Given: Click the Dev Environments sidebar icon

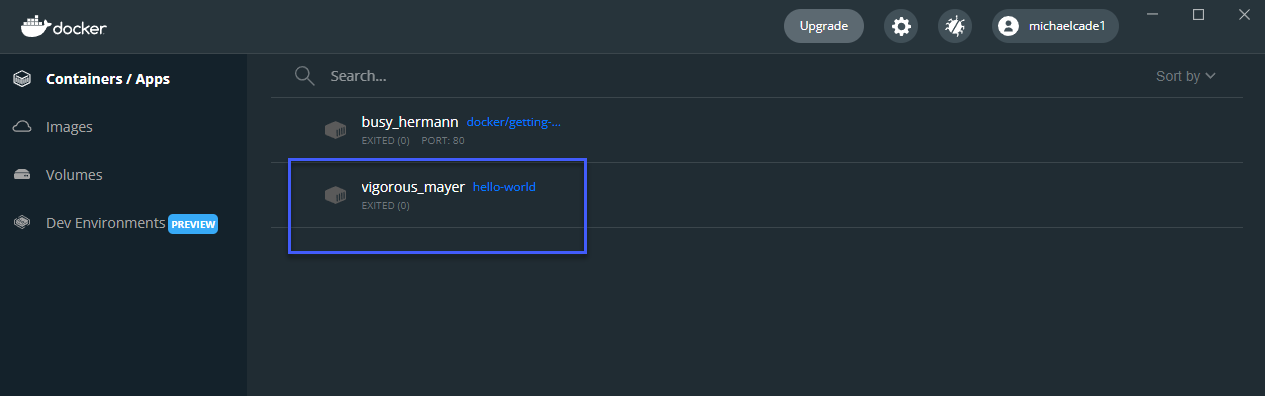Looking at the screenshot, I should (x=22, y=223).
